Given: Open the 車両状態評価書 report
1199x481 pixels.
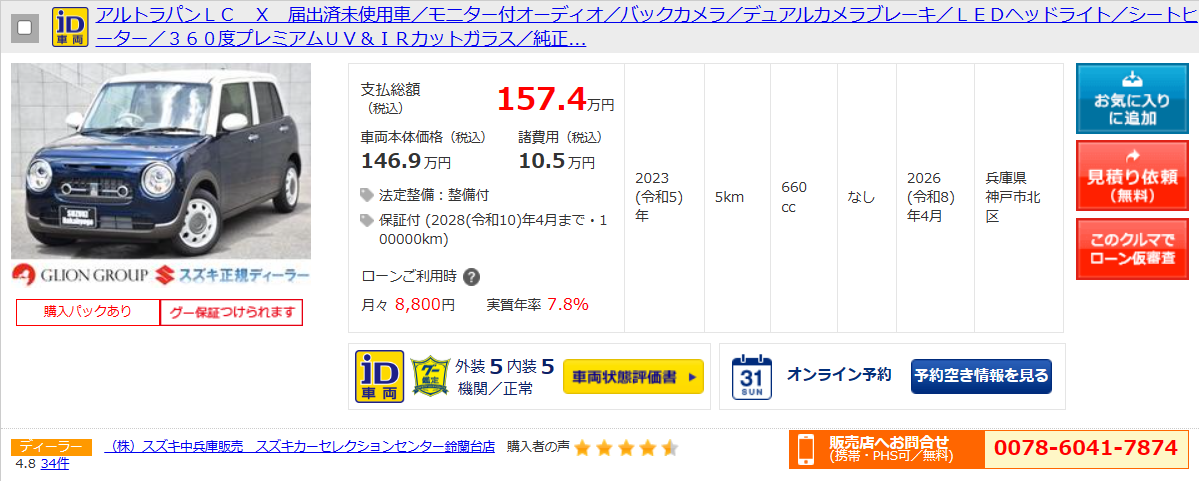Looking at the screenshot, I should pos(633,377).
